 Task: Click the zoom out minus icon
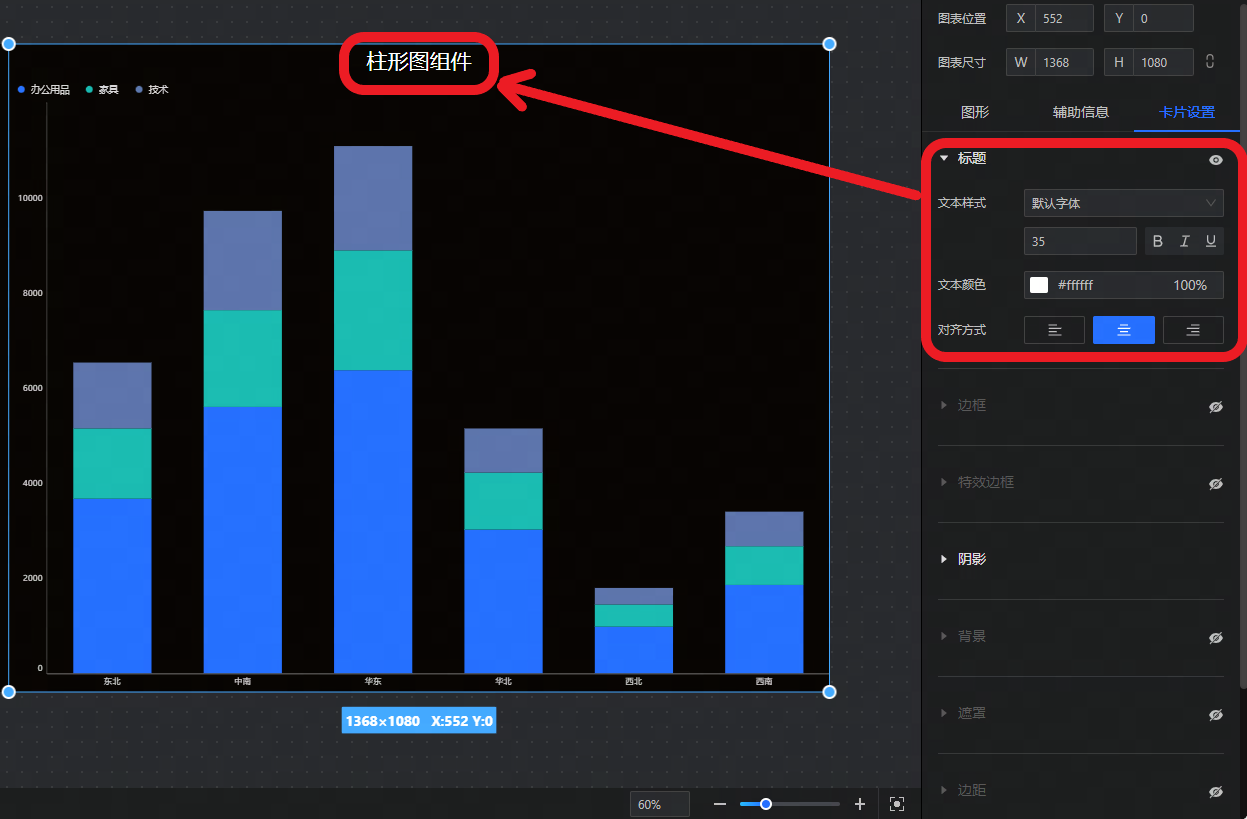(x=720, y=804)
